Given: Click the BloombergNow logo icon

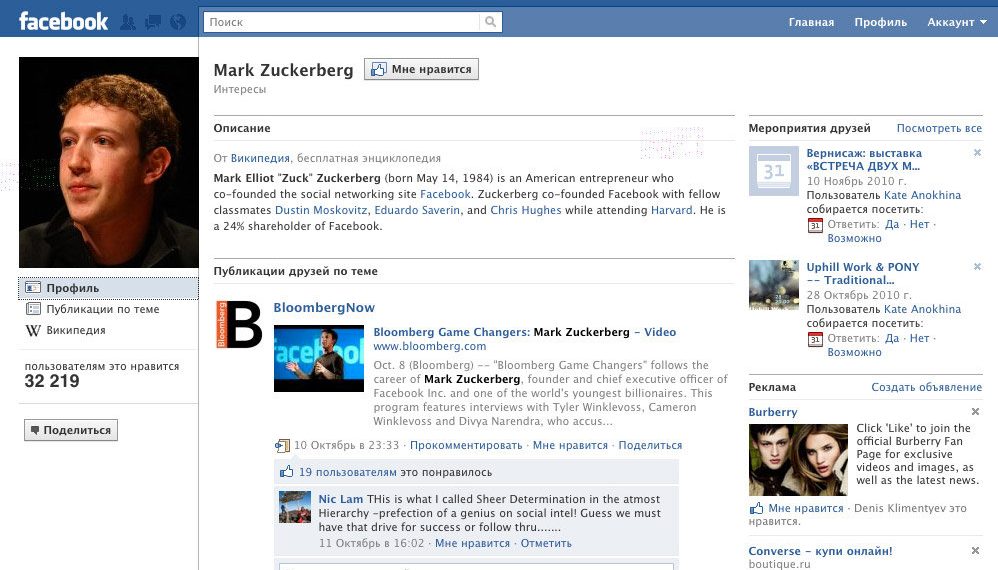Looking at the screenshot, I should point(238,324).
